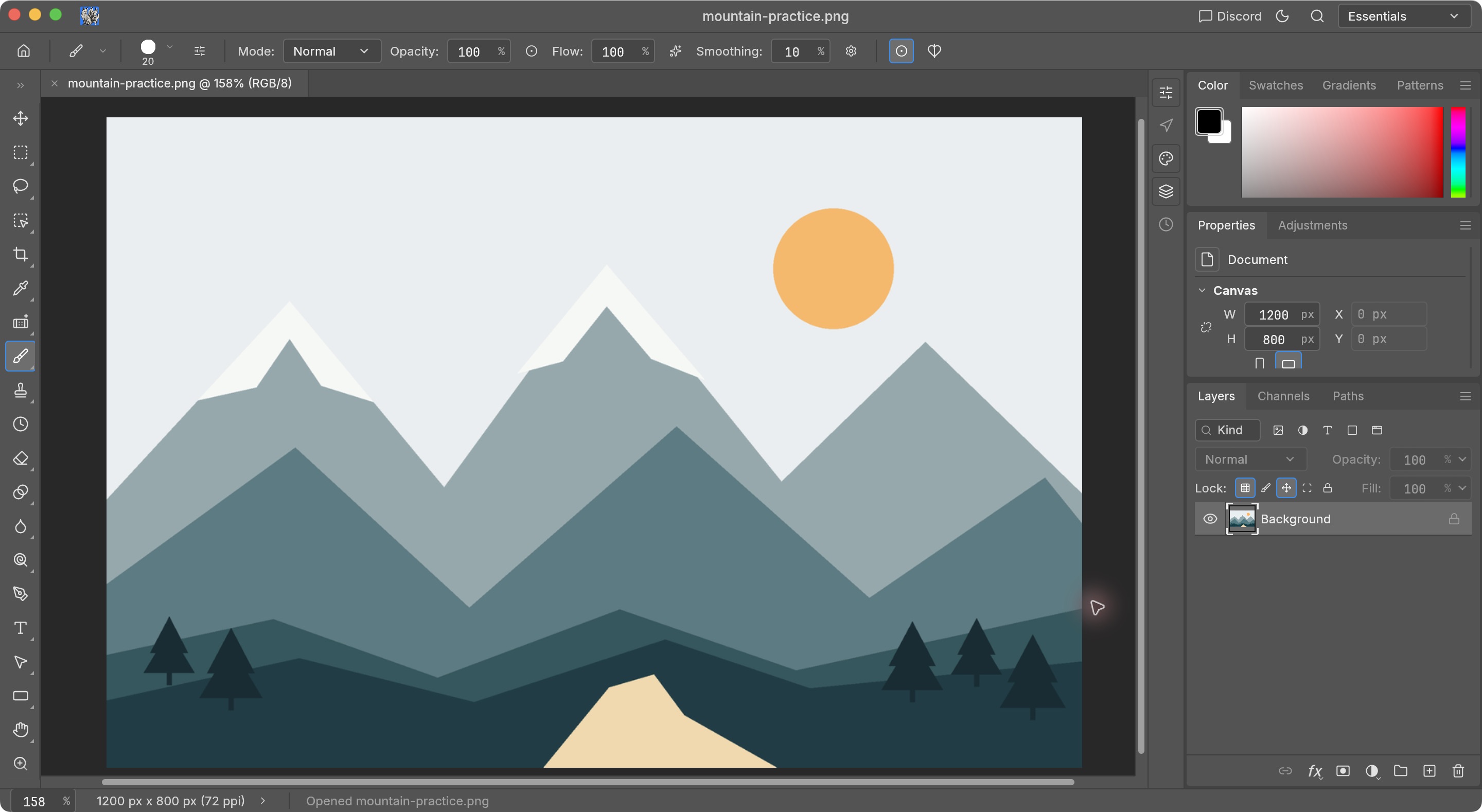Screen dimensions: 1482x812
Task: Select the Rectangular Marquee tool
Action: click(x=21, y=152)
